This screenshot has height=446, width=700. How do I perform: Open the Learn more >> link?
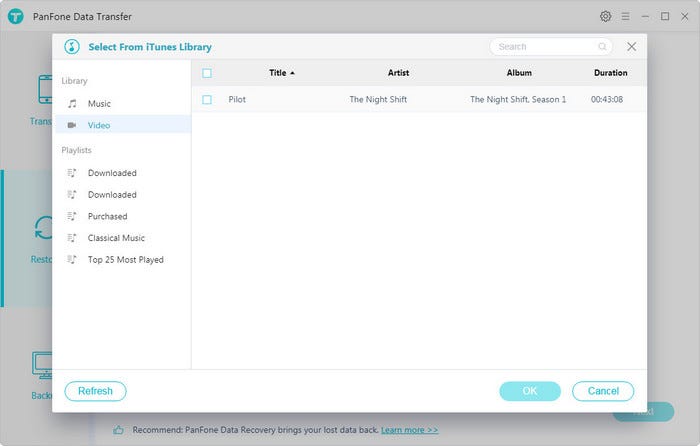point(409,430)
